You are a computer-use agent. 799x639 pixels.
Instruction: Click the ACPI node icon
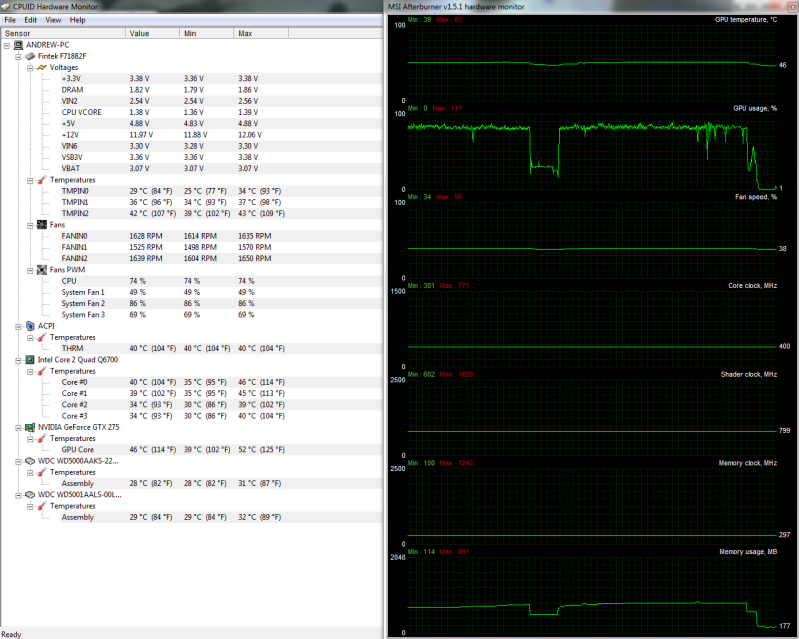pos(30,326)
